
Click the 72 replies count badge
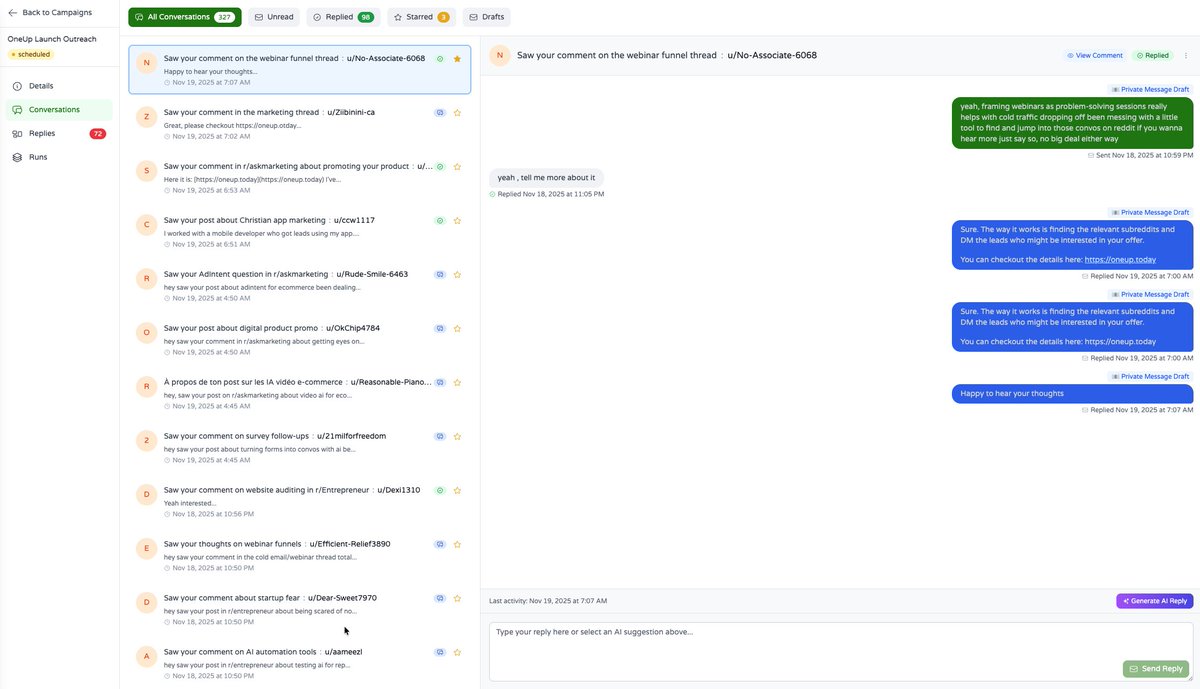[98, 134]
